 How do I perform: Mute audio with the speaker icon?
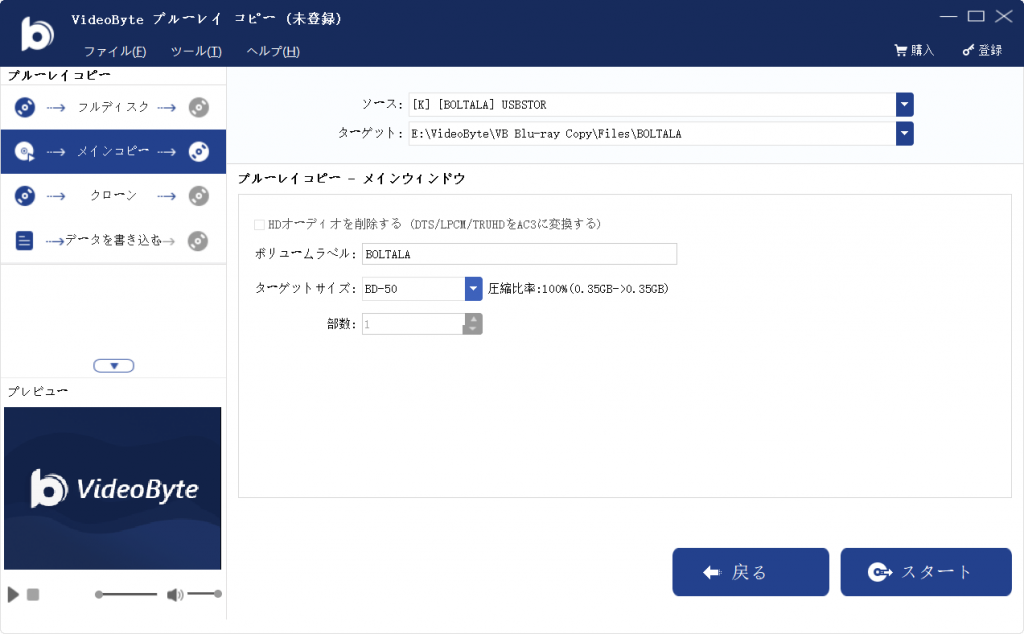coord(174,595)
